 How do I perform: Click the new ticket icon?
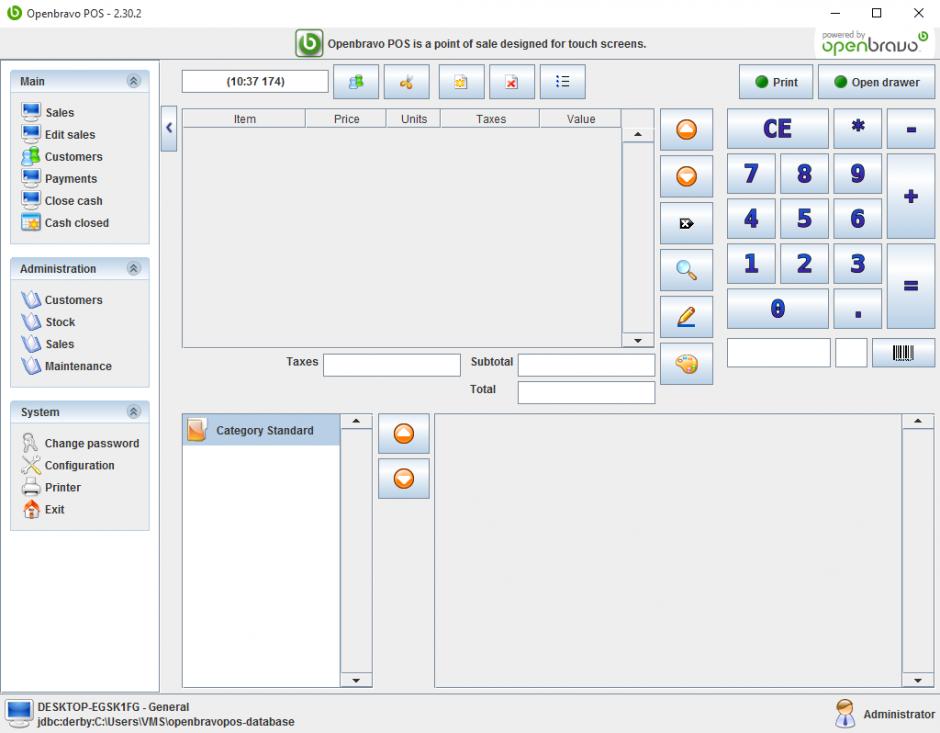click(x=461, y=82)
